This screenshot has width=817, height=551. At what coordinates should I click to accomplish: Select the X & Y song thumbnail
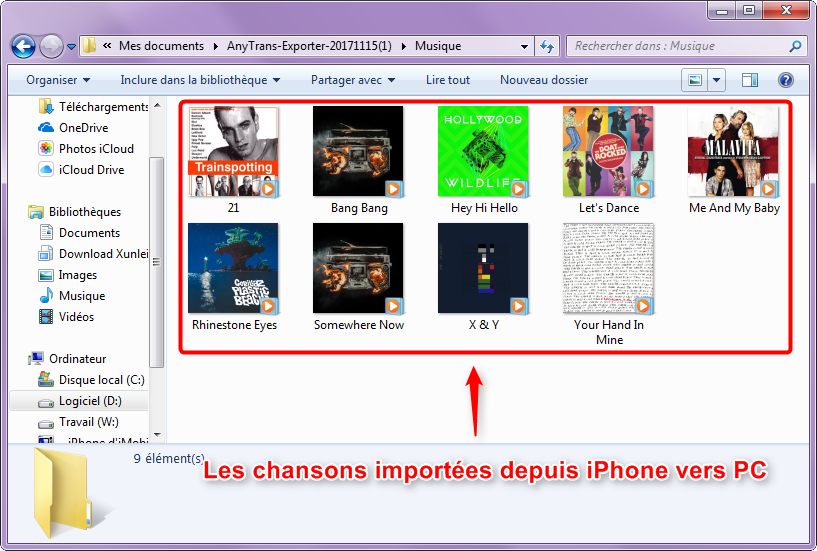click(483, 268)
